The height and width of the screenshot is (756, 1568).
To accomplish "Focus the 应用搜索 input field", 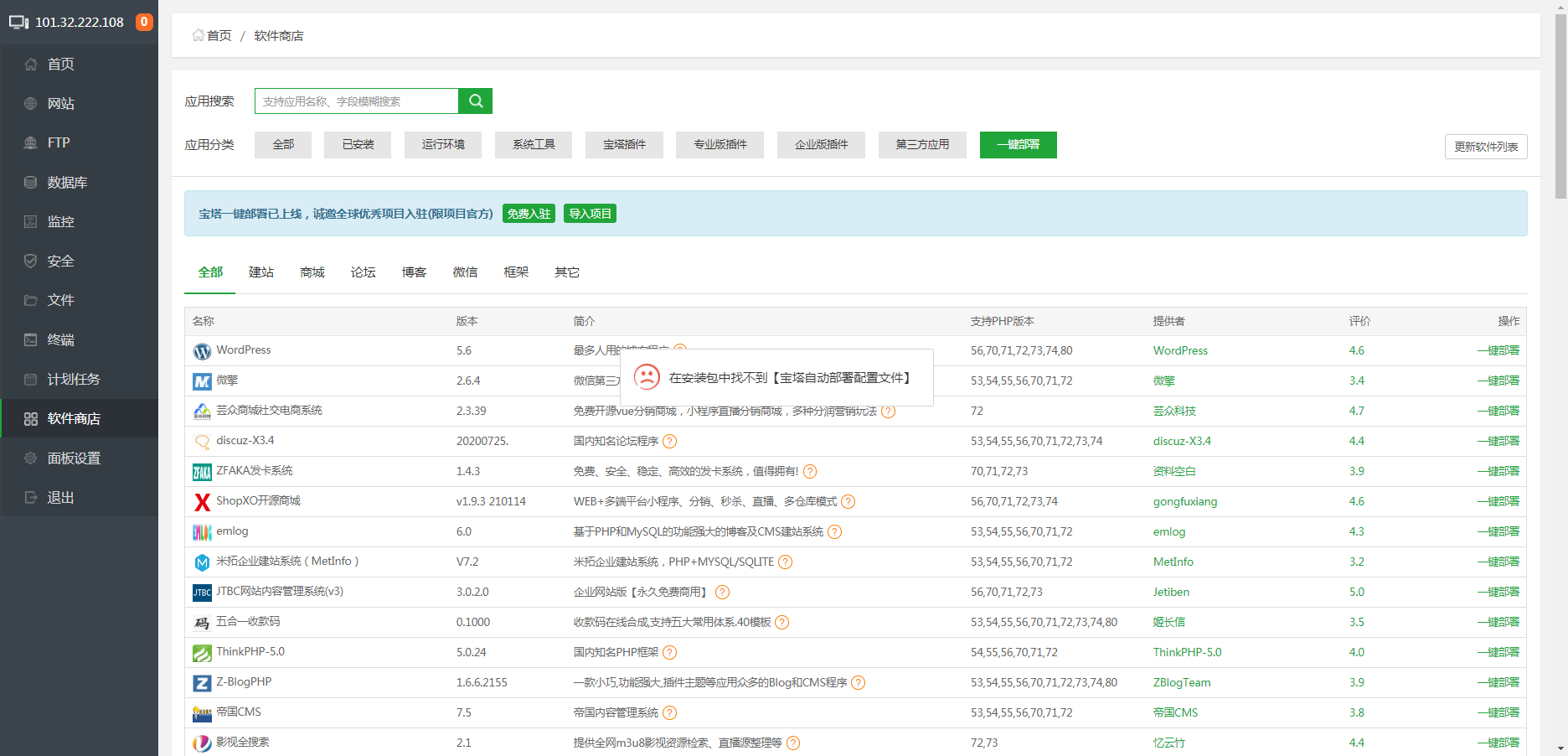I will 357,101.
